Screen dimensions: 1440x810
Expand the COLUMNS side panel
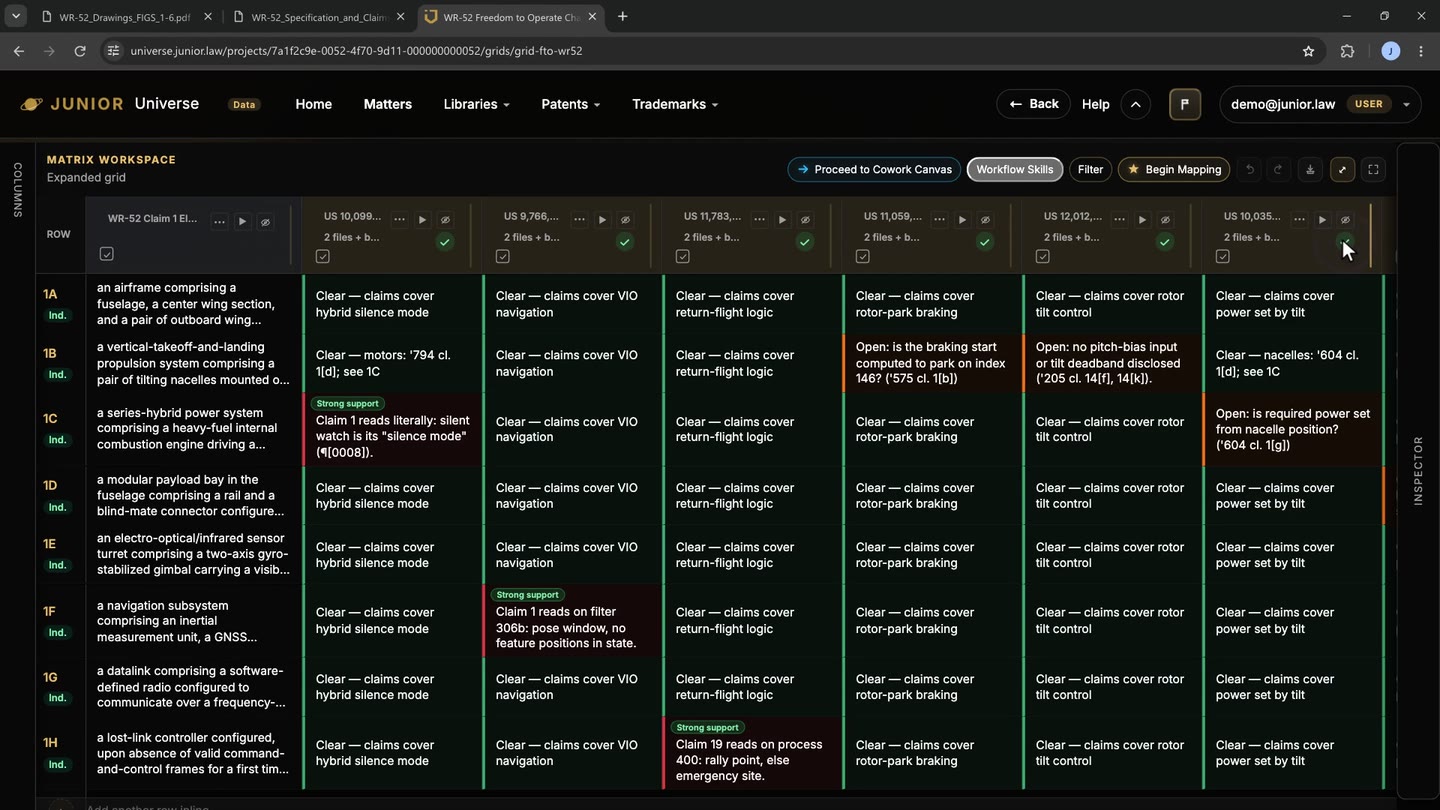pos(17,190)
